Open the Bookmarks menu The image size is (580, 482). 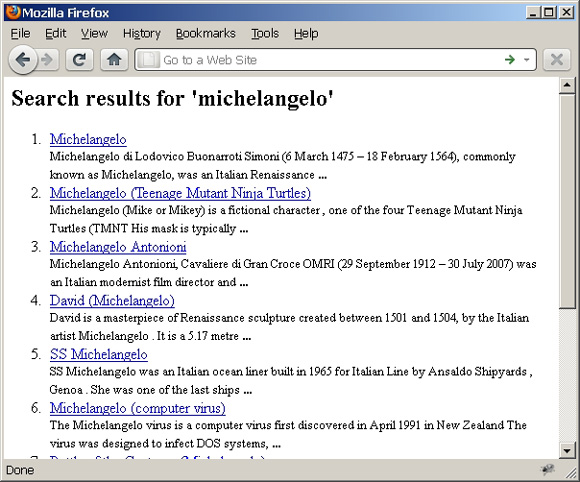pyautogui.click(x=206, y=34)
